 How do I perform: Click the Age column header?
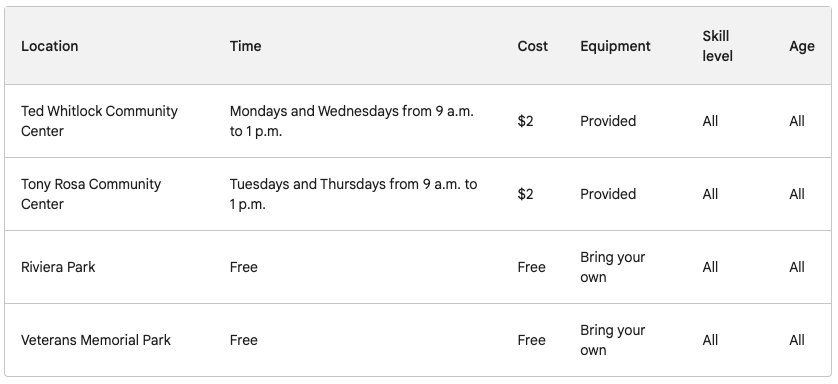click(x=802, y=46)
